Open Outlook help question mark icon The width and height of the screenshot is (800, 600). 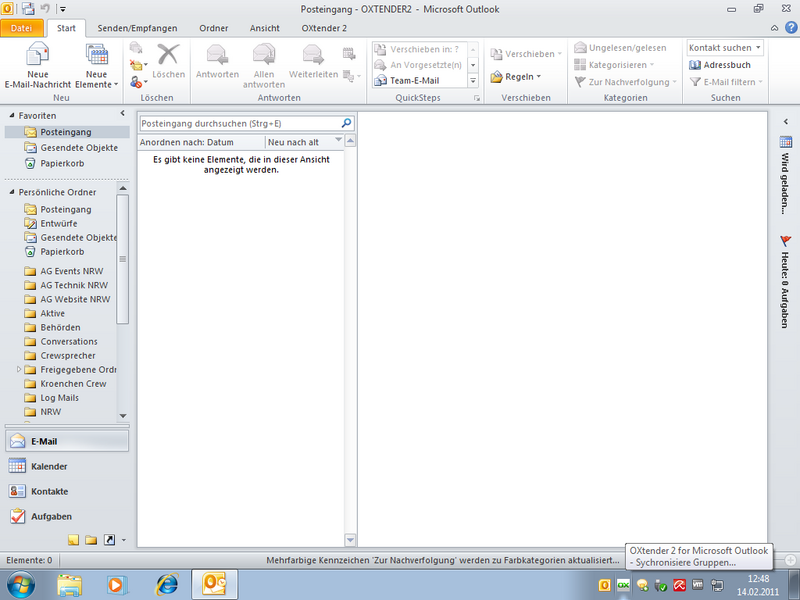tap(791, 28)
